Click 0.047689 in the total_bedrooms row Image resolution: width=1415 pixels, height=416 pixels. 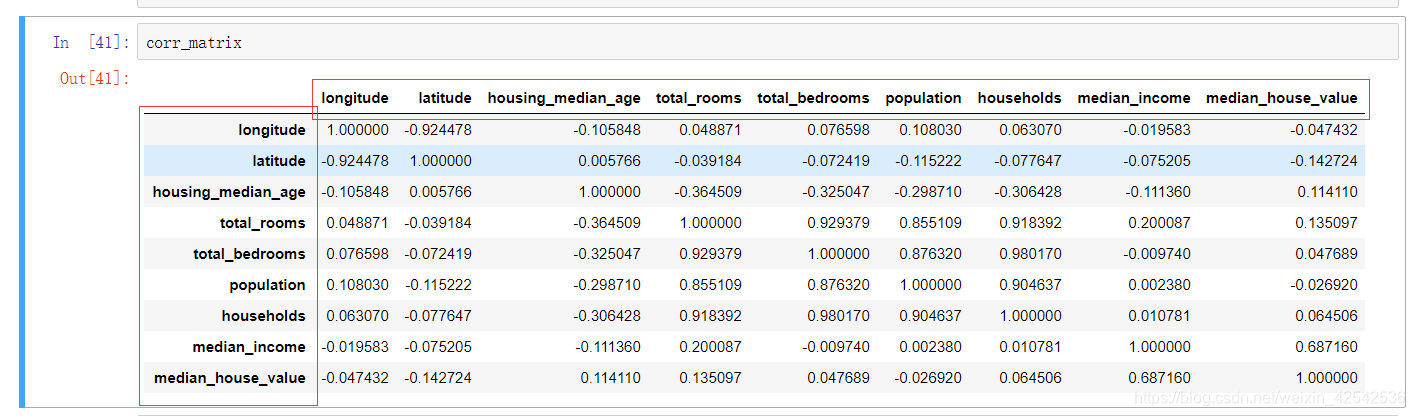click(x=1327, y=254)
